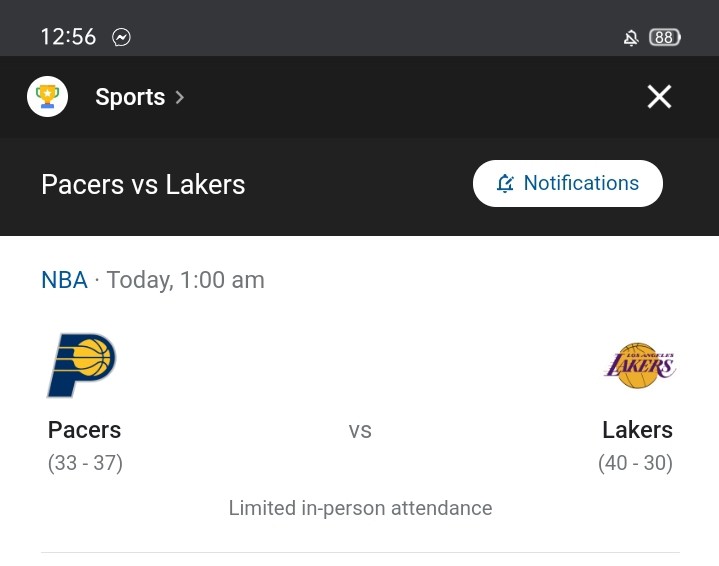Viewport: 719px width, 566px height.
Task: Tap the Lakers 40 - 30 record
Action: click(x=636, y=463)
